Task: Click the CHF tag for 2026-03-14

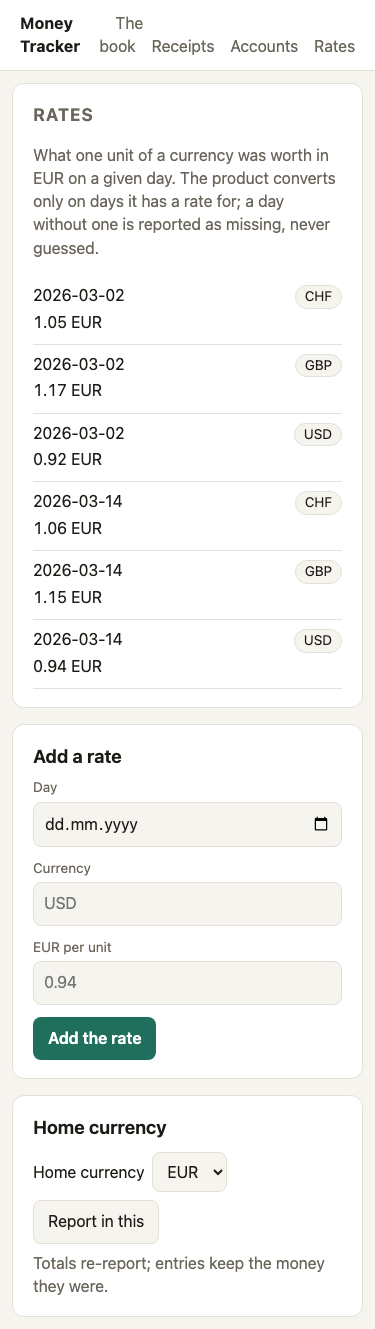Action: [318, 503]
